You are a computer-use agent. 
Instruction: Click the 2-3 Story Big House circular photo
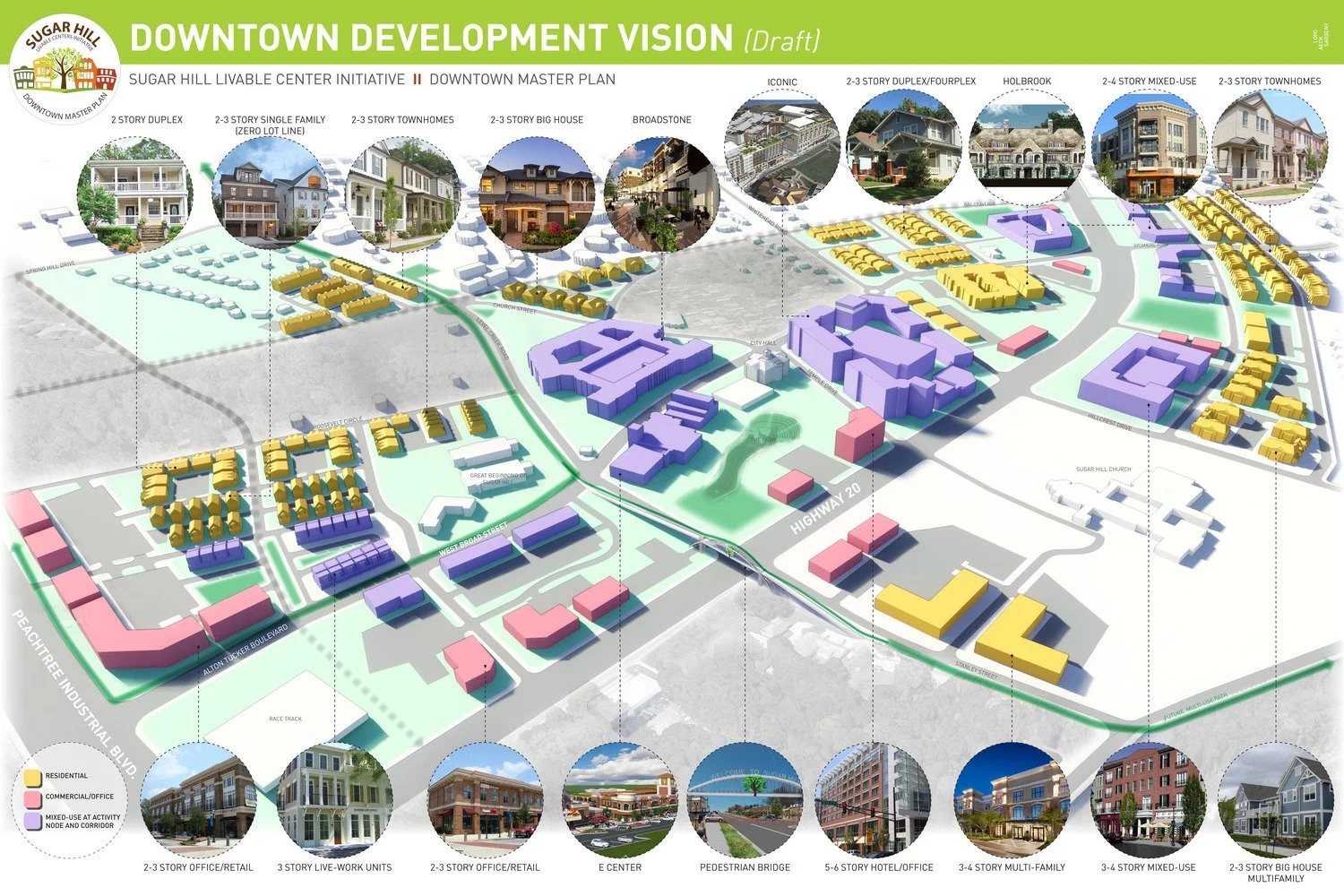tap(537, 193)
